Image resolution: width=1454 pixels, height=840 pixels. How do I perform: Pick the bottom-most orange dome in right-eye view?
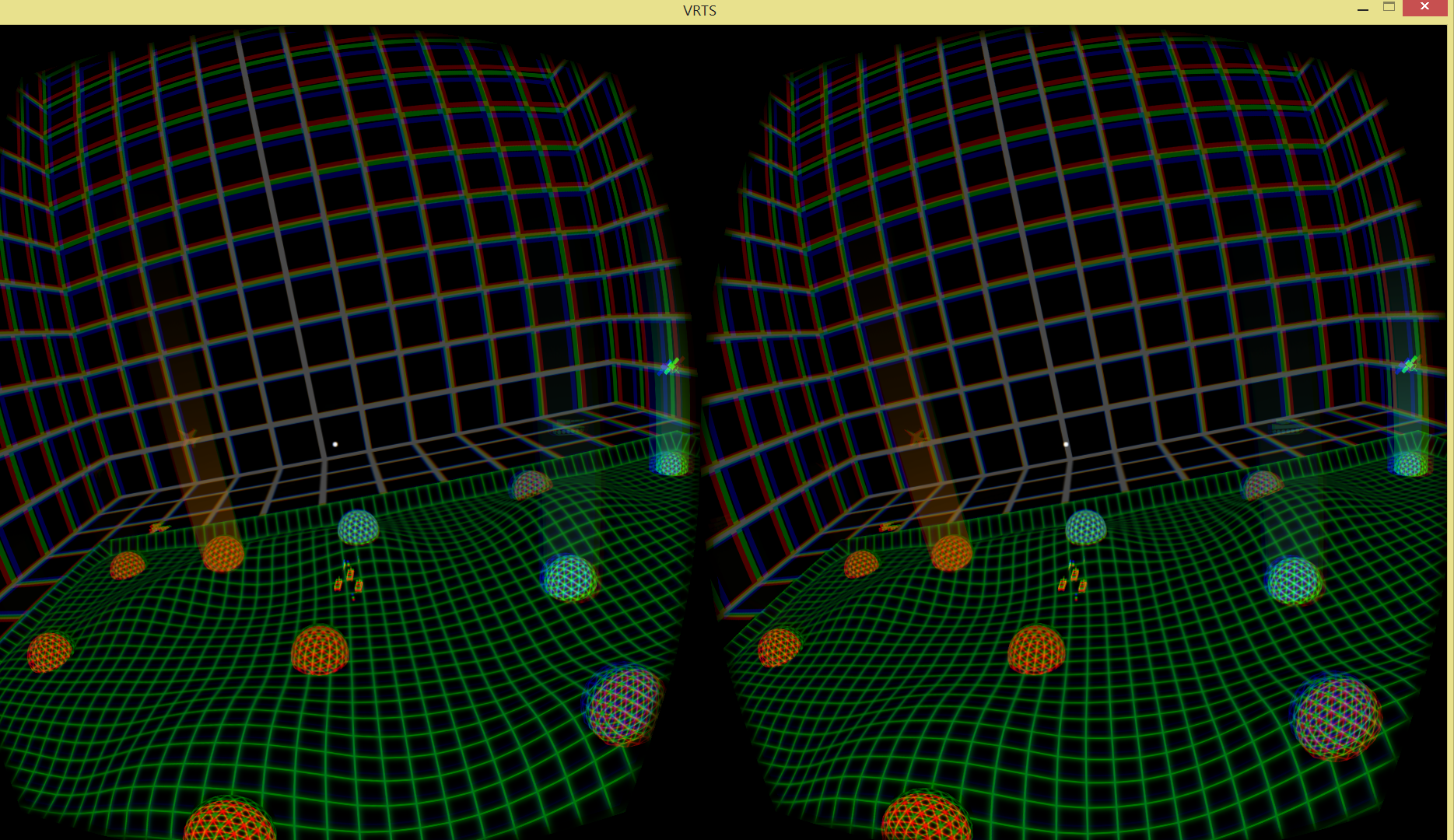pyautogui.click(x=926, y=815)
